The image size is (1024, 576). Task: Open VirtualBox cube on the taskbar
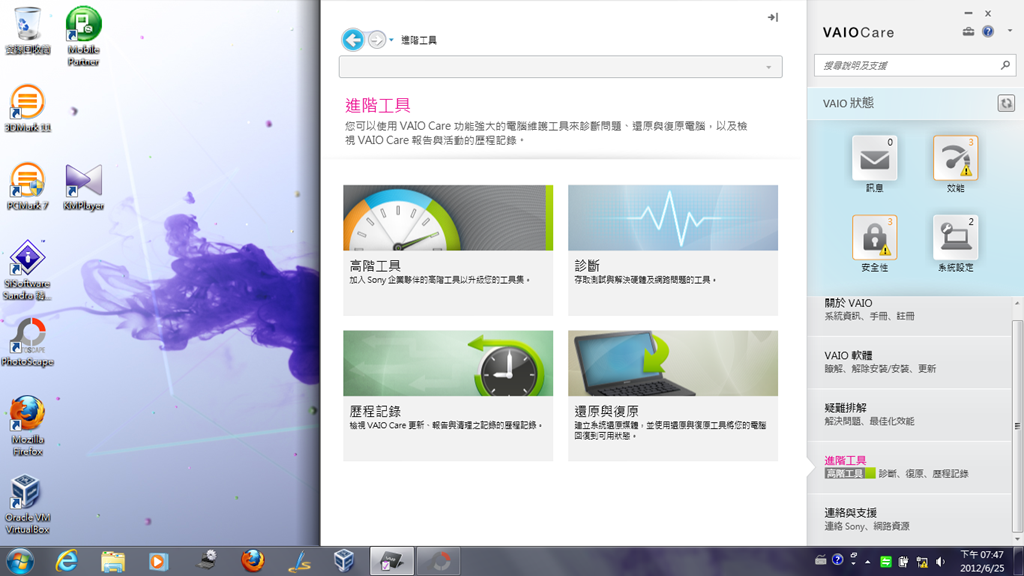coord(344,561)
